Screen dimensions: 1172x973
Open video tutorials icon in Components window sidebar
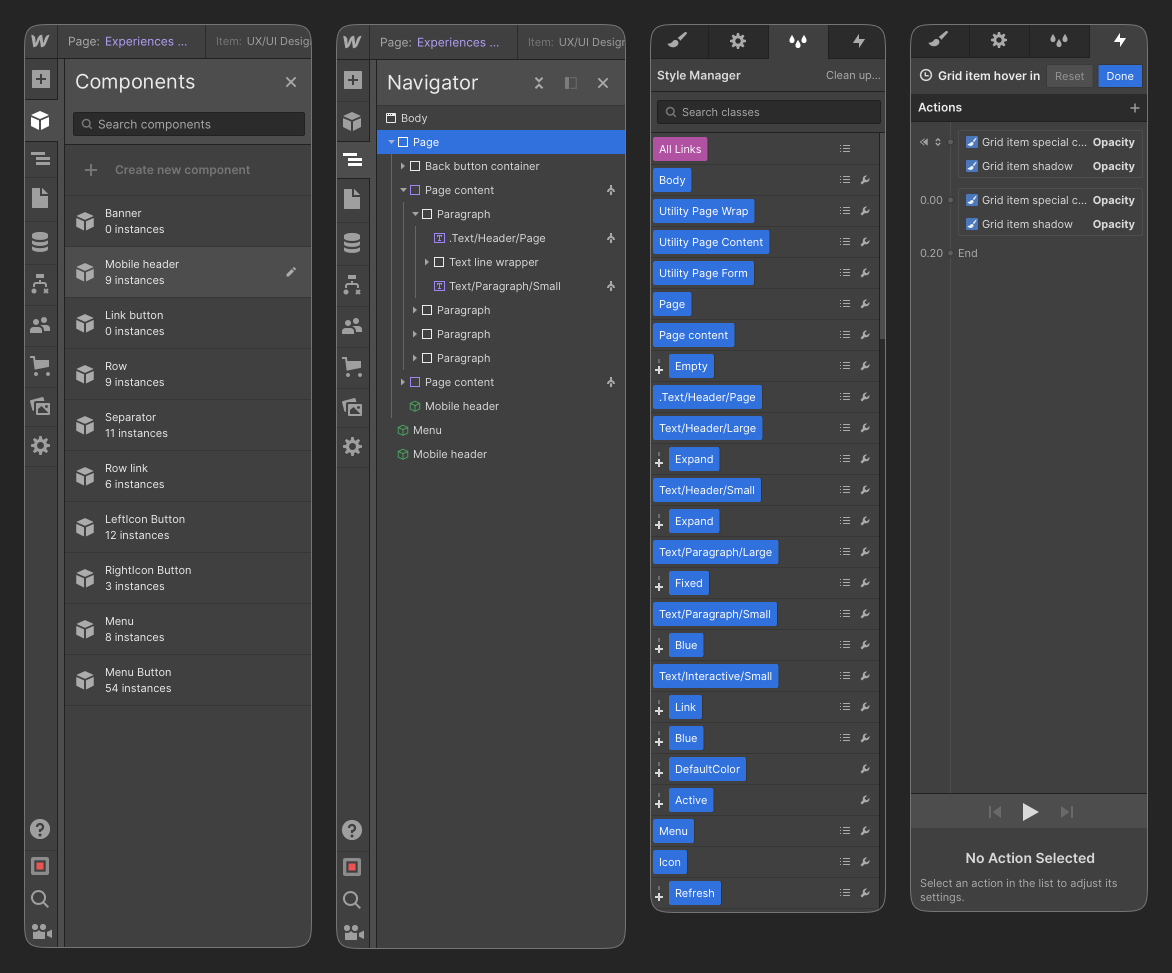tap(42, 932)
